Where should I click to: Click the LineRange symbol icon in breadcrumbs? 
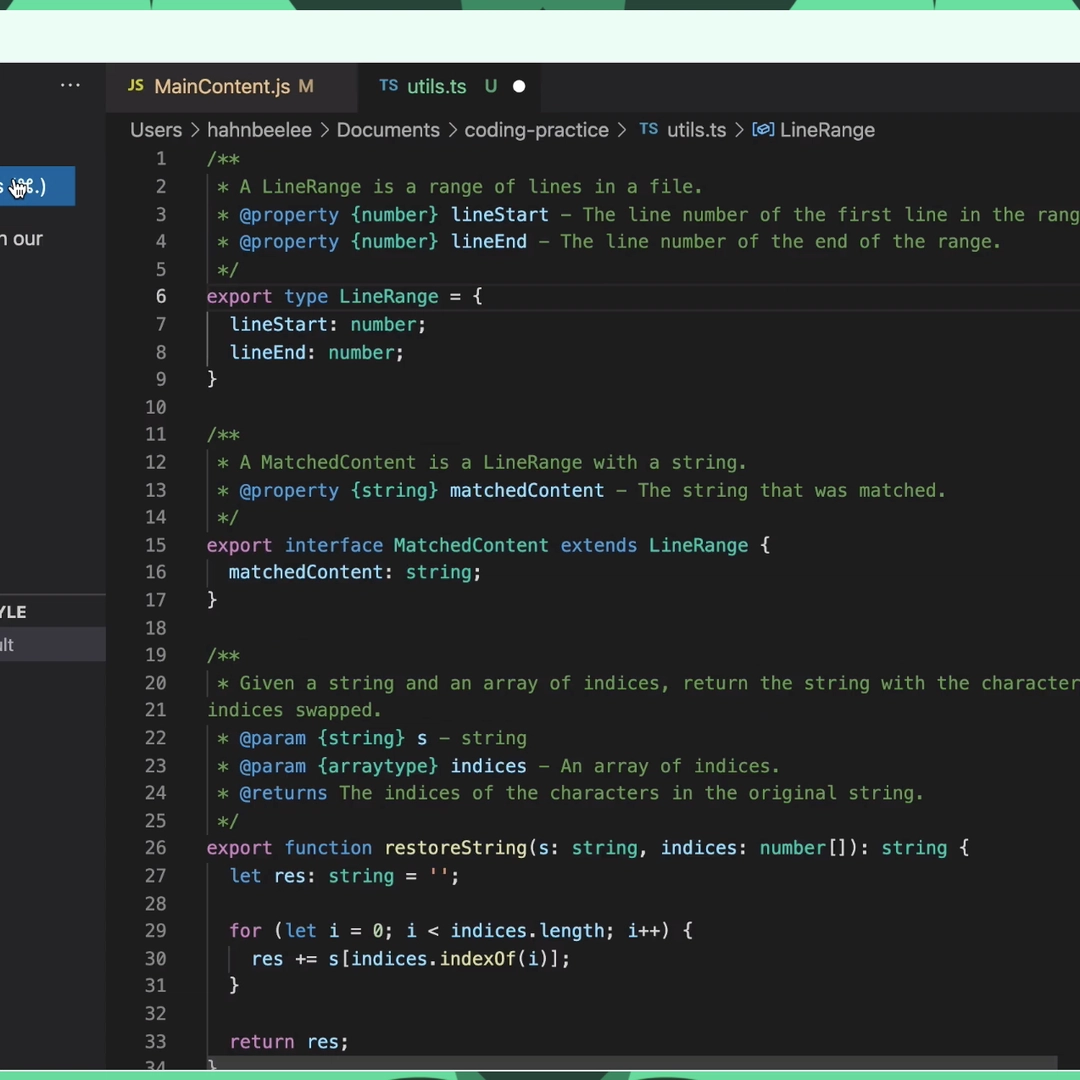[x=763, y=129]
